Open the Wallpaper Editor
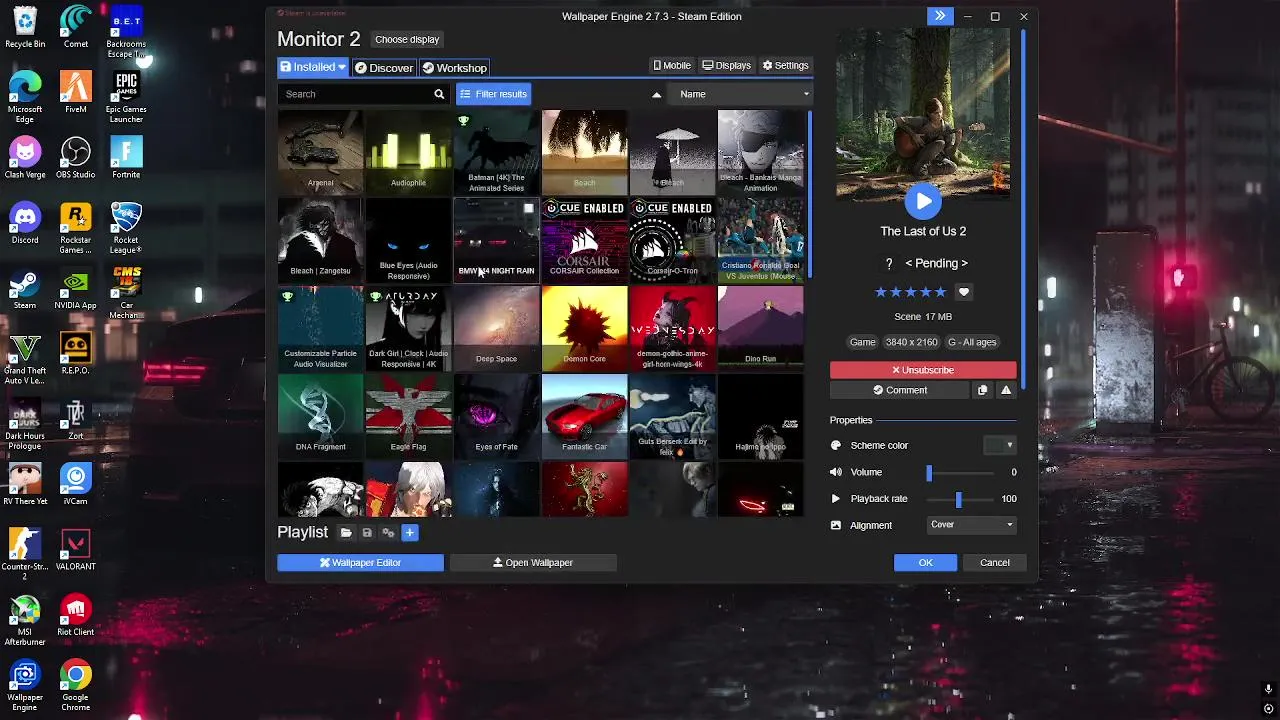The width and height of the screenshot is (1280, 720). coord(360,563)
